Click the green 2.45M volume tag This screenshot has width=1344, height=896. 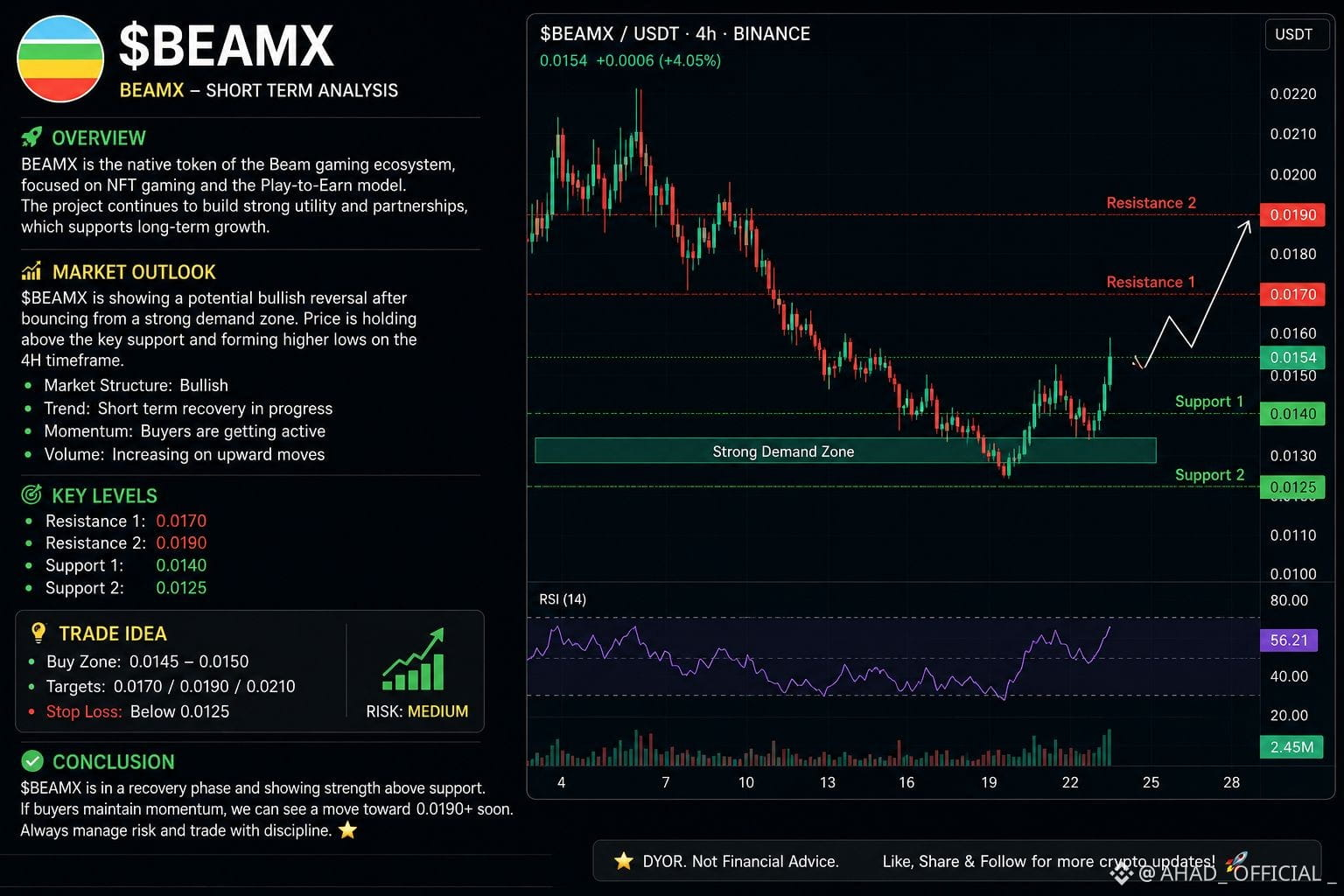click(x=1291, y=747)
